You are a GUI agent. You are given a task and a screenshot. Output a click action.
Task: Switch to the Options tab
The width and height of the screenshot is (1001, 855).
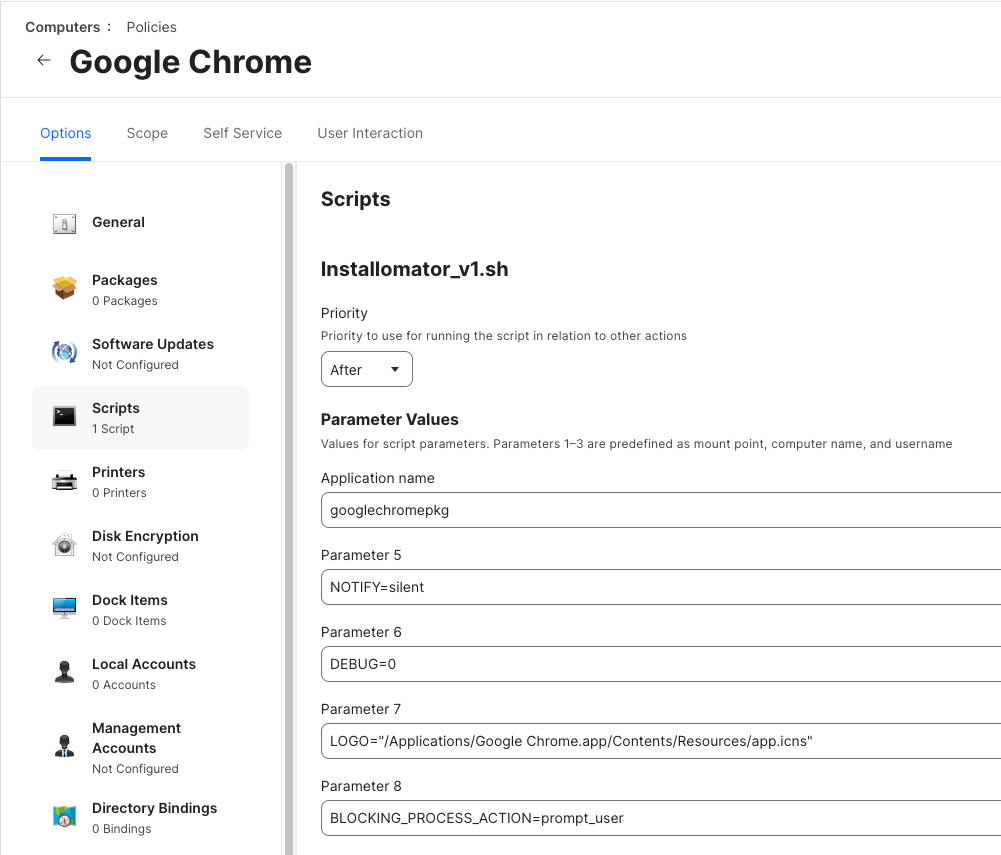point(65,133)
